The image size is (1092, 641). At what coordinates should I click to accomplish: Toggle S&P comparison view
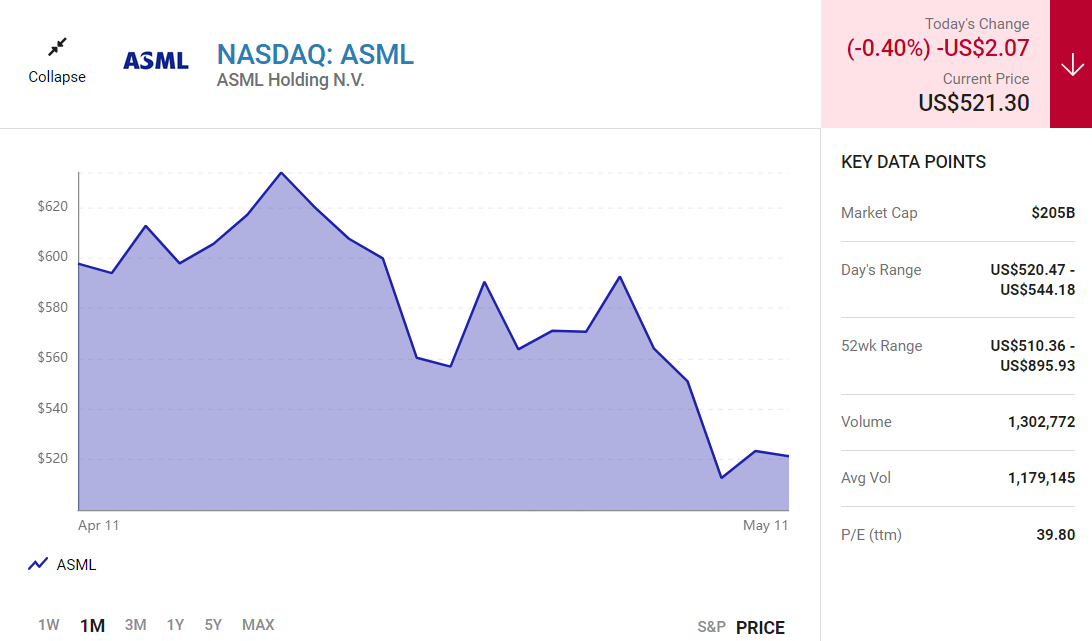coord(711,627)
